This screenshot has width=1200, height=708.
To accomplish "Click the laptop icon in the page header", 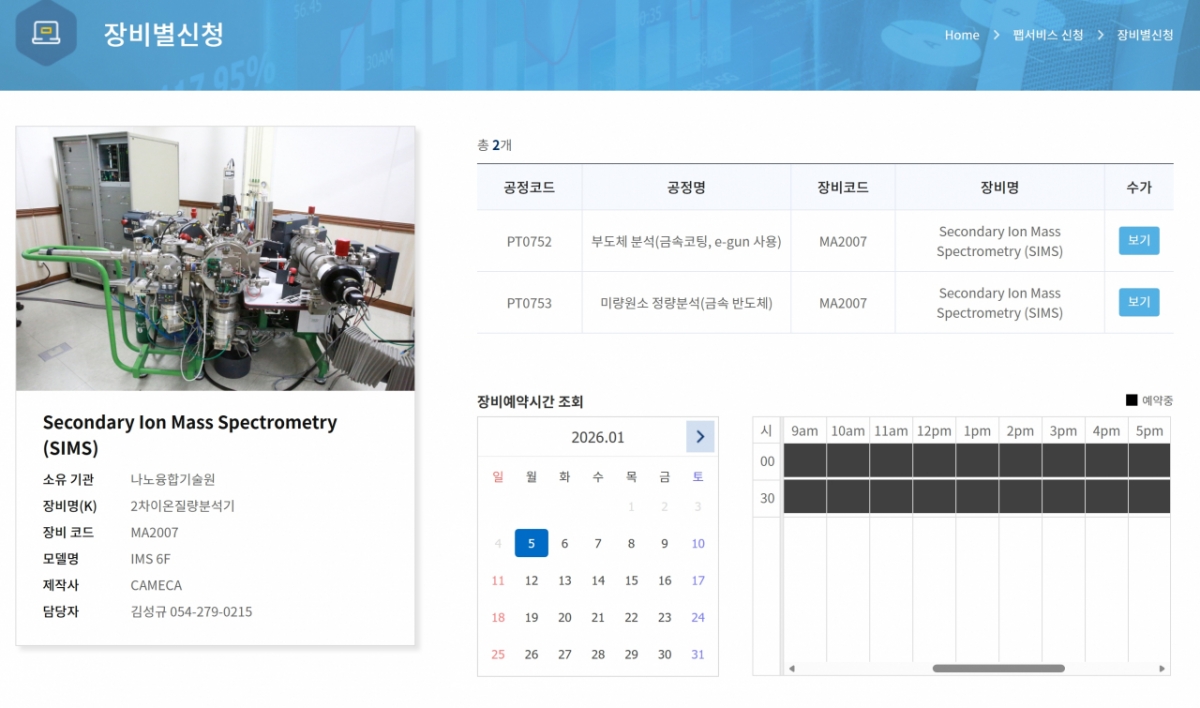I will [x=46, y=32].
